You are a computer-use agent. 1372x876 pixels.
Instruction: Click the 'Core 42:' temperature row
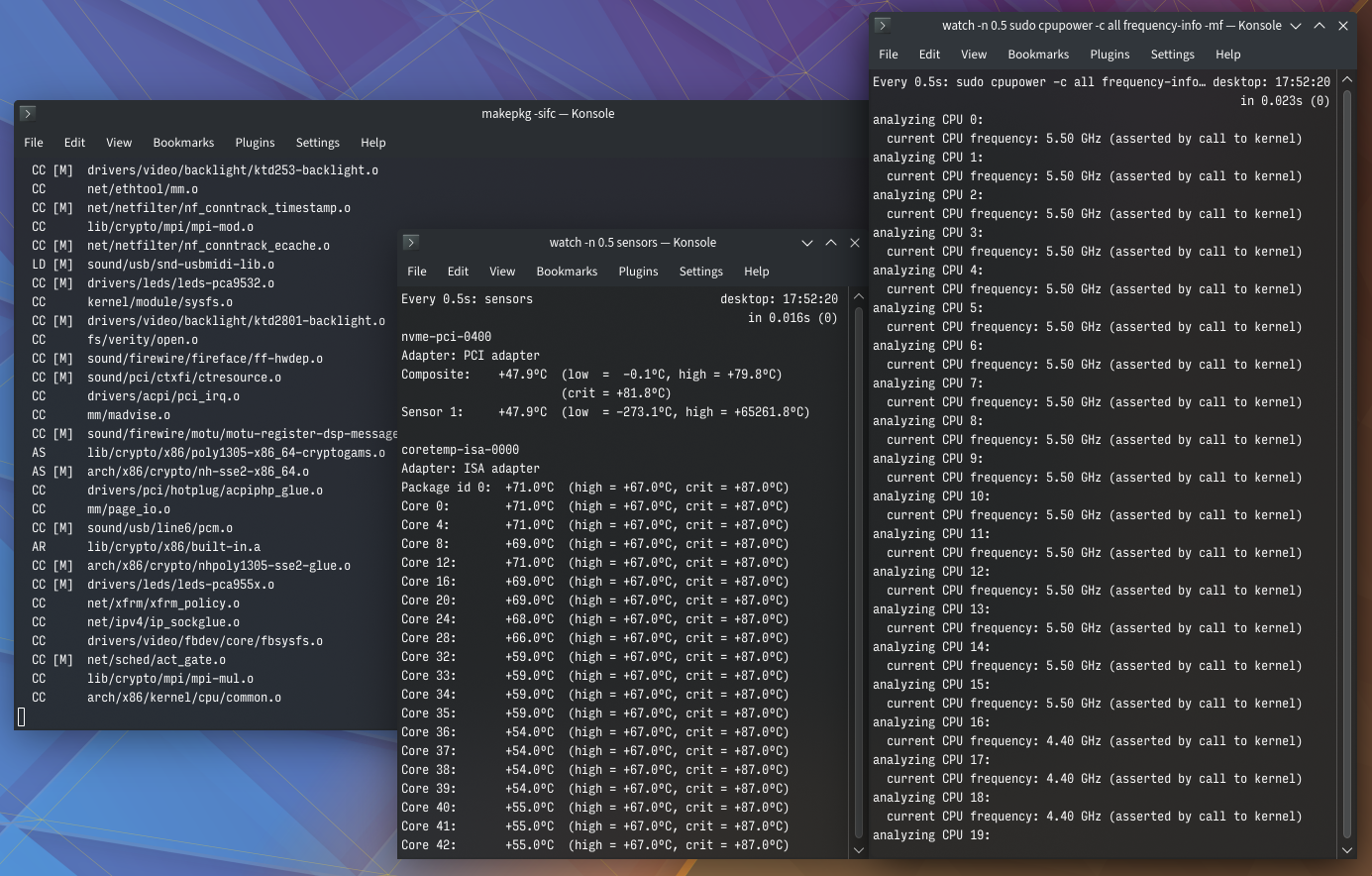[x=595, y=845]
